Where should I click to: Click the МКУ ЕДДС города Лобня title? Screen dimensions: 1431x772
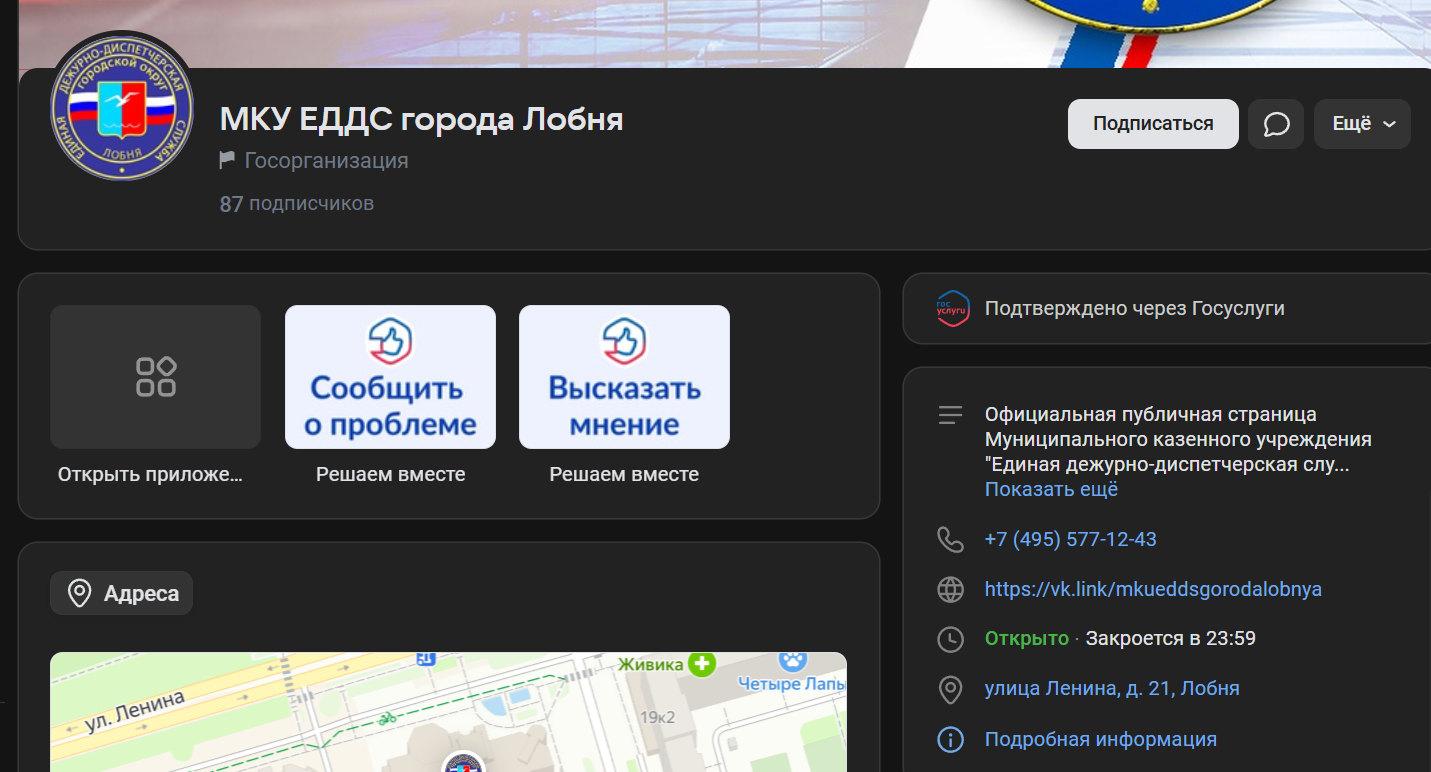(x=422, y=120)
